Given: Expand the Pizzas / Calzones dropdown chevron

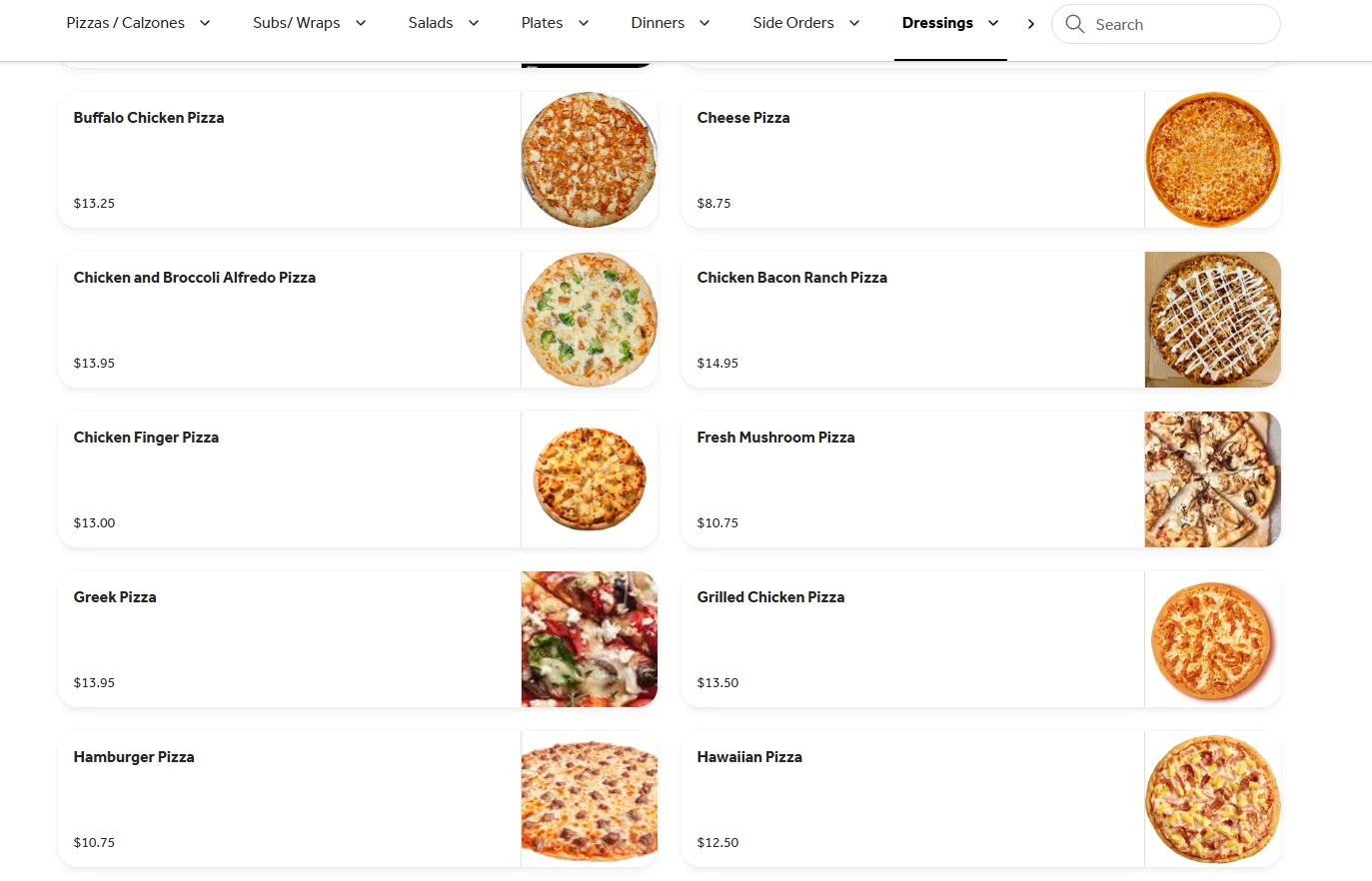Looking at the screenshot, I should [205, 23].
